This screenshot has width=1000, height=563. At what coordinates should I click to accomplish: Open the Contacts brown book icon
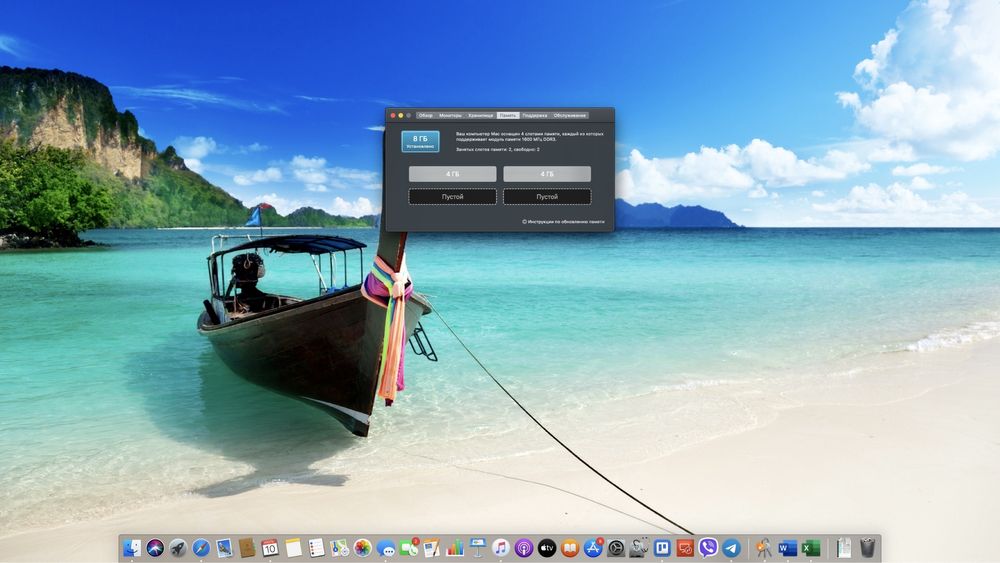tap(247, 548)
